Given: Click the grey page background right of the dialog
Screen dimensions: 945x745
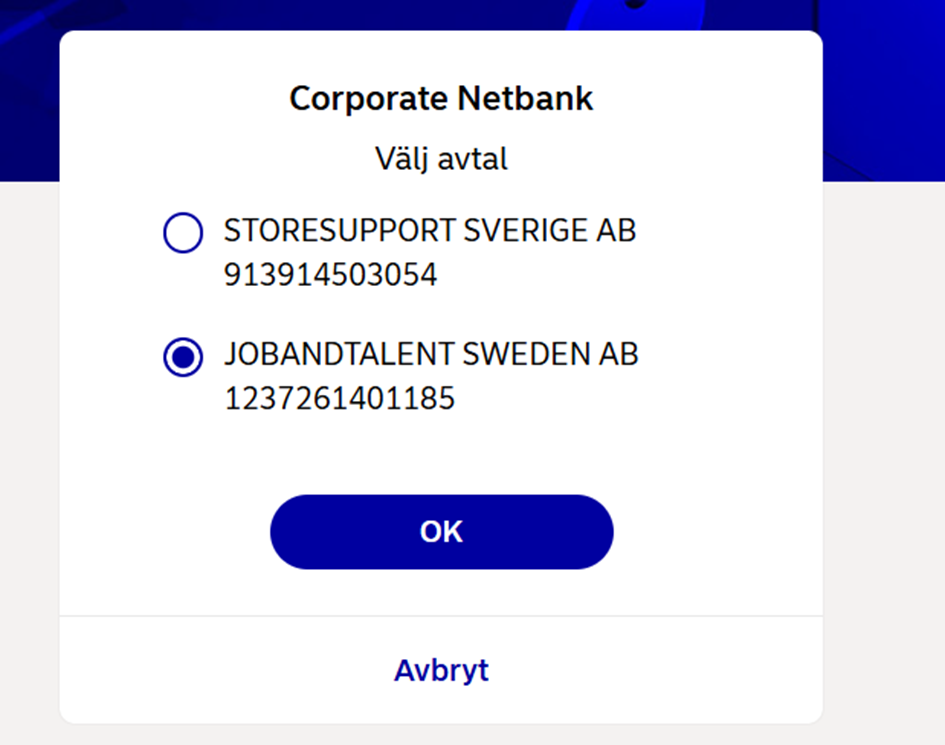Looking at the screenshot, I should (884, 450).
